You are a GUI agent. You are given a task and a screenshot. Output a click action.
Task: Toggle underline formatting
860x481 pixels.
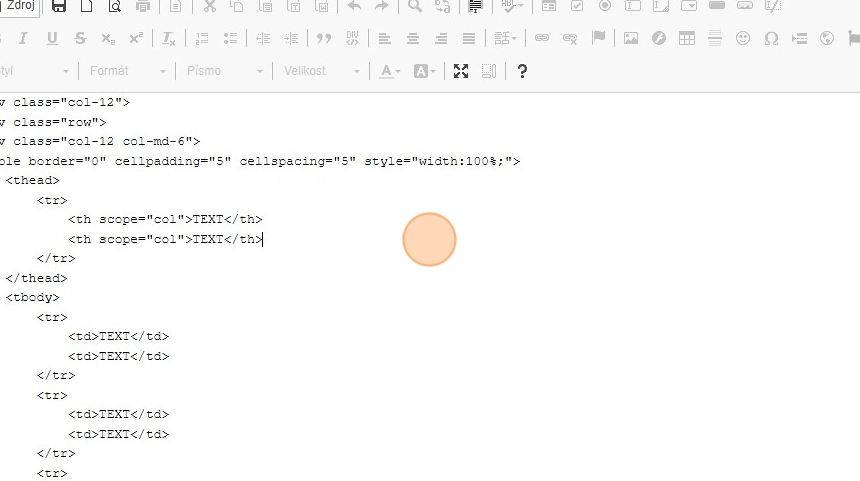click(x=51, y=39)
